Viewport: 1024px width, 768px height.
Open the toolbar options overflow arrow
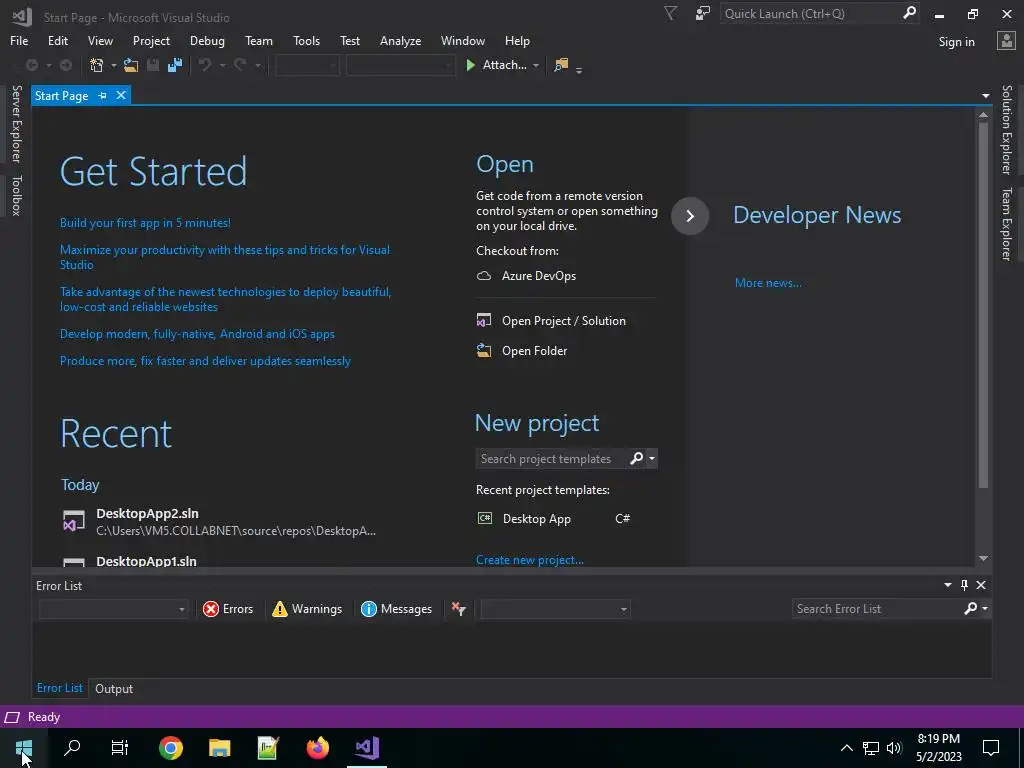[x=579, y=69]
